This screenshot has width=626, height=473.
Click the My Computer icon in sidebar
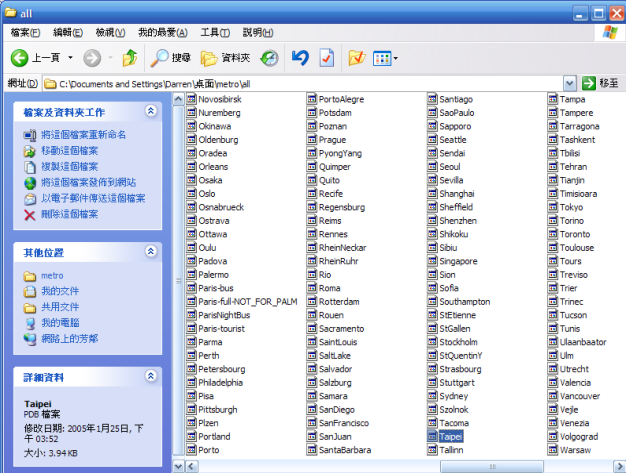(30, 323)
